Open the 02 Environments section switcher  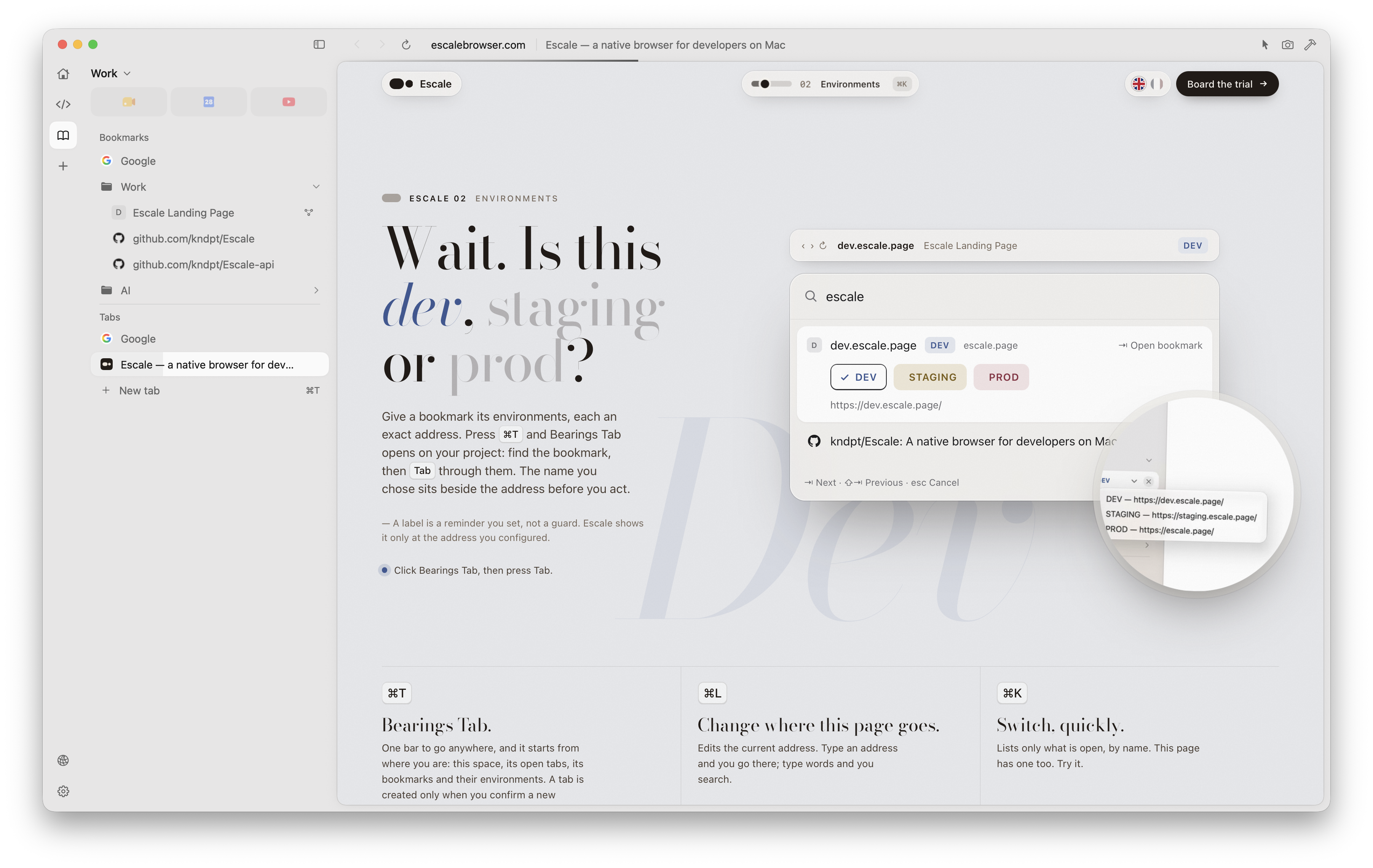coord(830,84)
